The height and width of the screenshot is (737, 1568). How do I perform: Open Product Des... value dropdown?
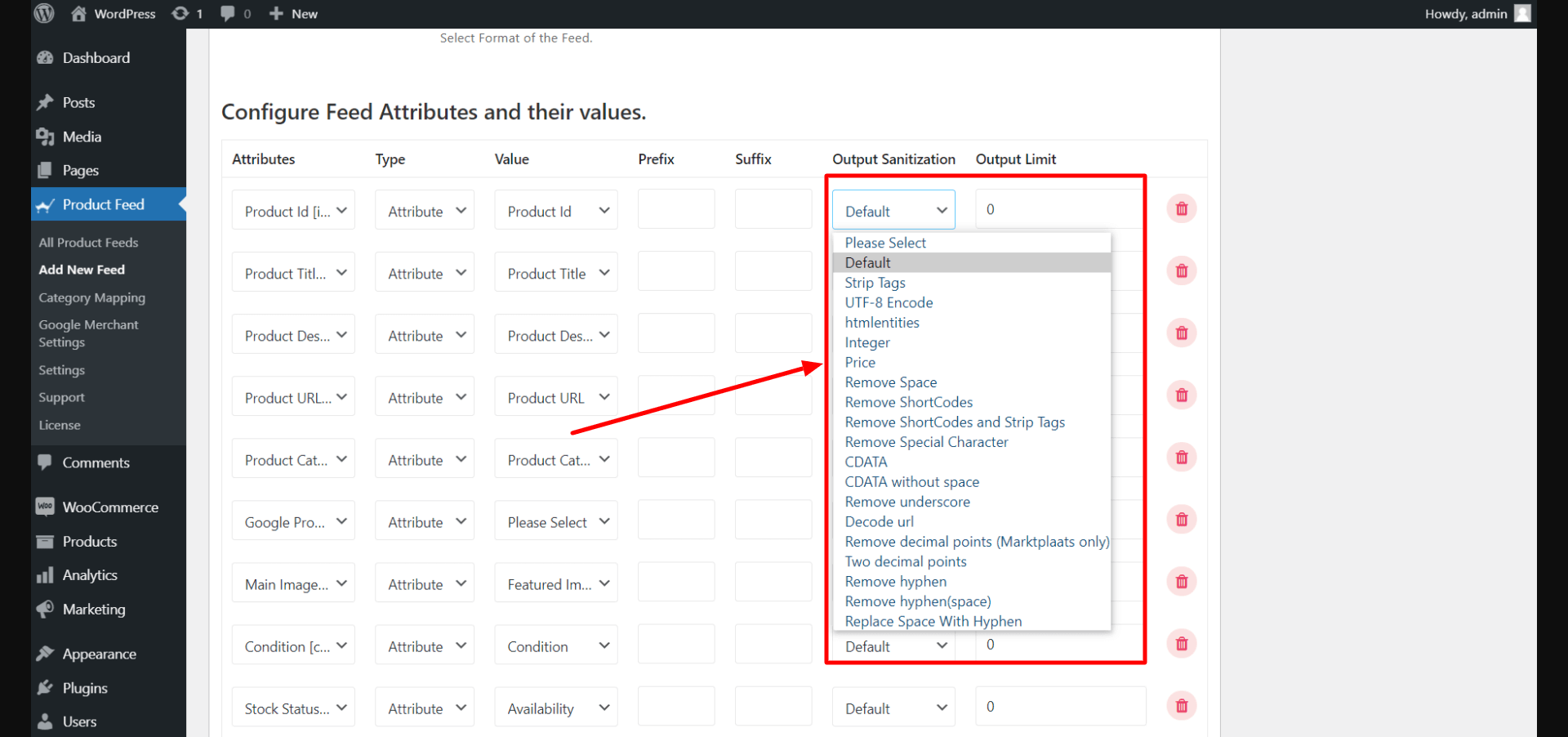[556, 335]
